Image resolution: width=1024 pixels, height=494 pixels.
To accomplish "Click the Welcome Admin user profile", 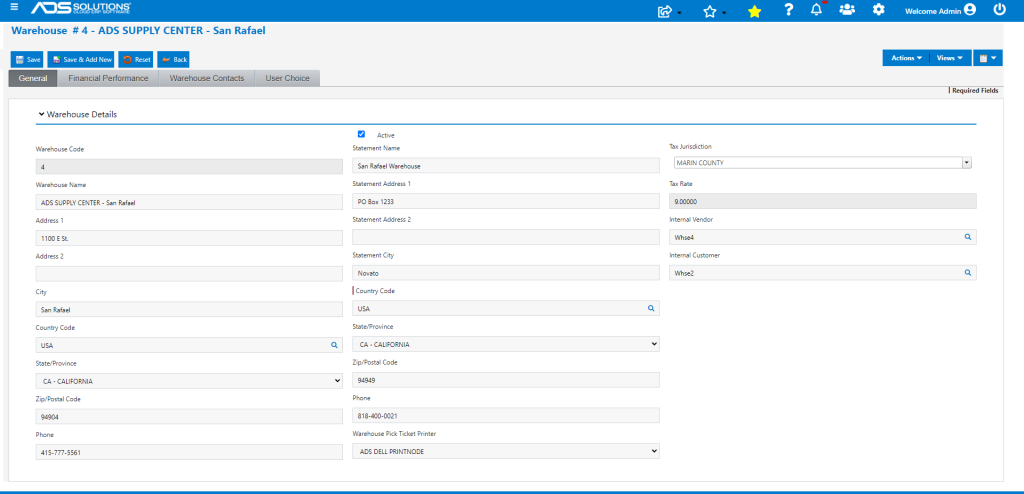I will click(940, 10).
